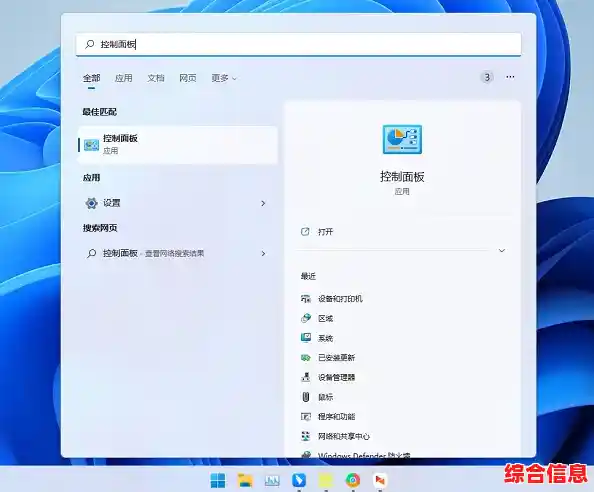
Task: Switch to the 全部 tab
Action: (91, 78)
